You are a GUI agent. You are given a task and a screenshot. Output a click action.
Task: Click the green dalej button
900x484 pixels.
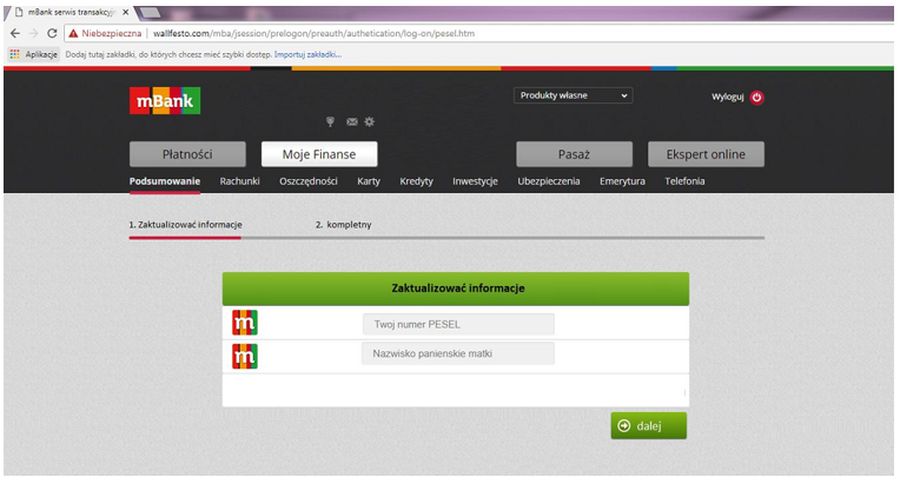pyautogui.click(x=649, y=425)
